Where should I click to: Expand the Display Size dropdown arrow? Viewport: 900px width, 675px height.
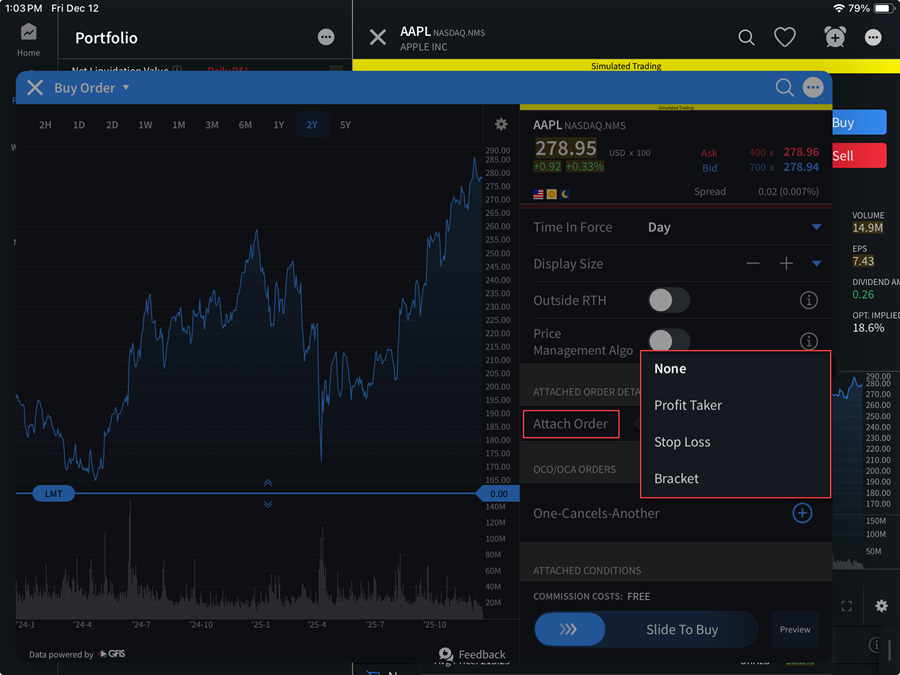pyautogui.click(x=816, y=264)
